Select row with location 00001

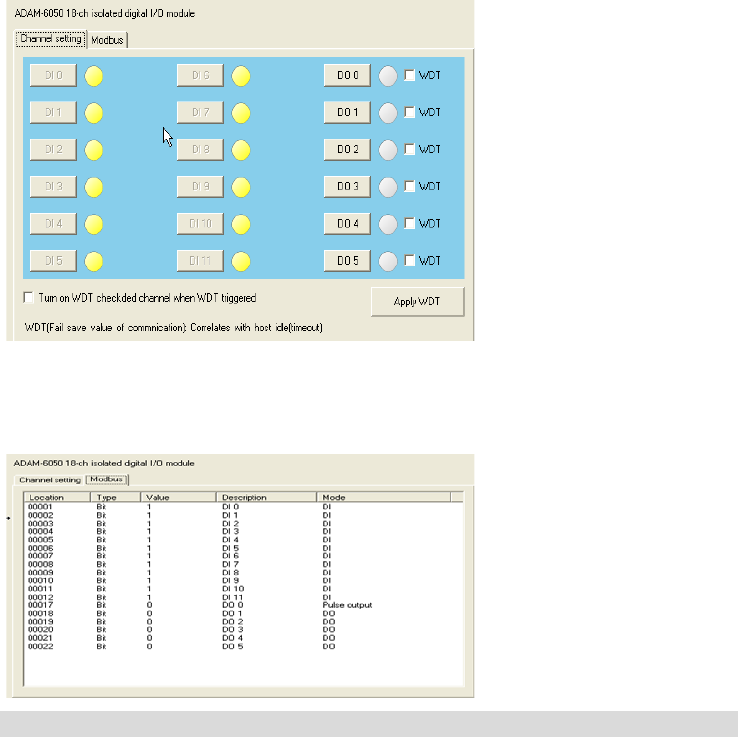pos(244,507)
